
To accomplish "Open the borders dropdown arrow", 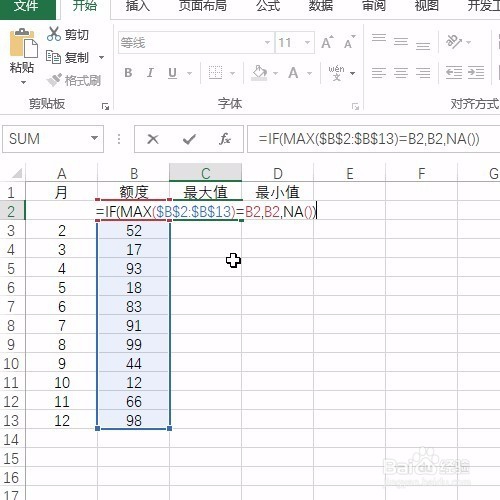I will point(232,73).
